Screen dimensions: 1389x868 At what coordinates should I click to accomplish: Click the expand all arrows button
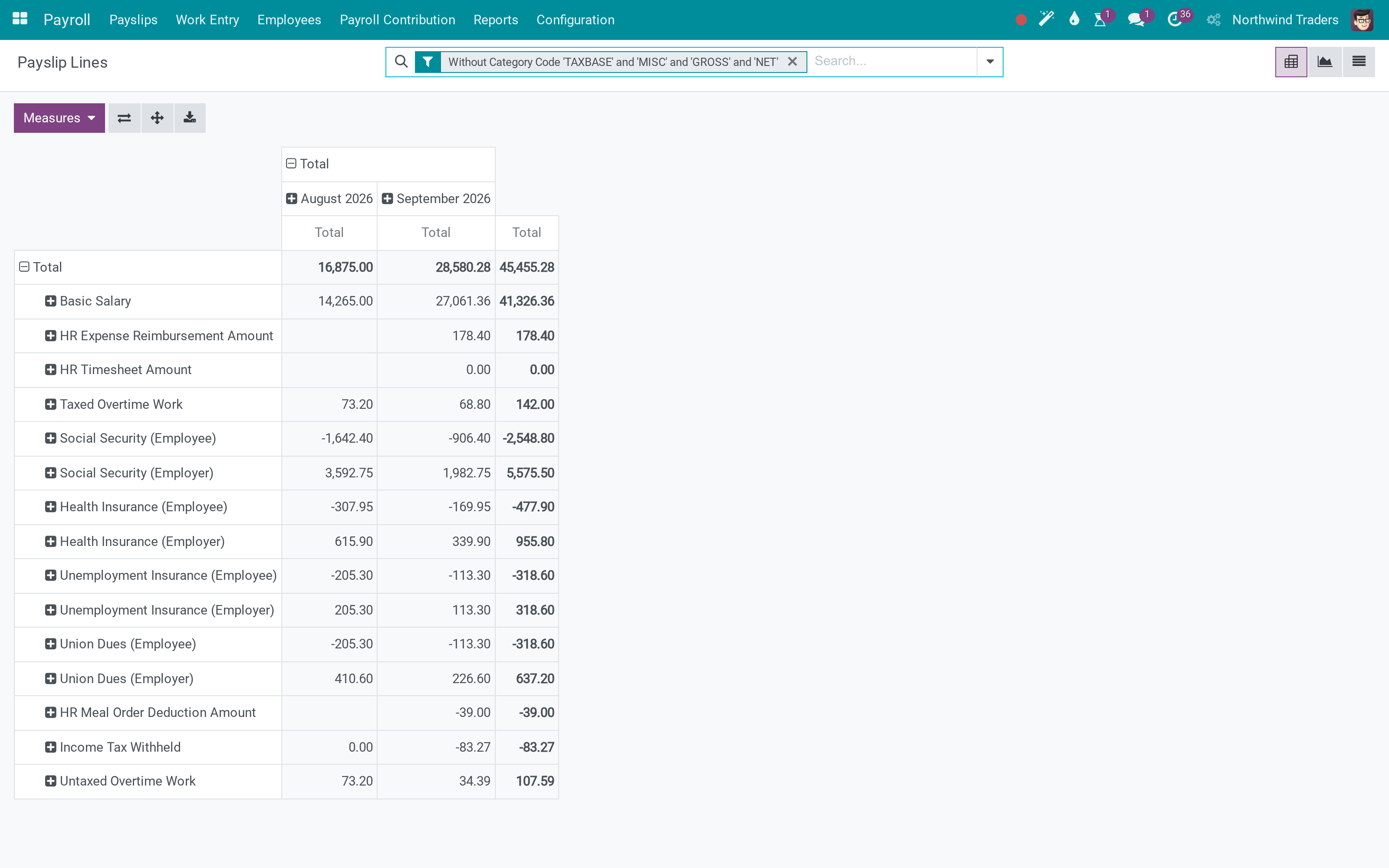pos(157,118)
